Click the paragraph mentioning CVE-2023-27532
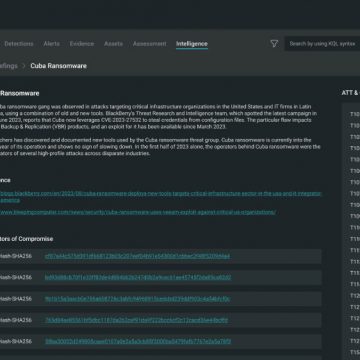The image size is (360, 360). pos(158,117)
